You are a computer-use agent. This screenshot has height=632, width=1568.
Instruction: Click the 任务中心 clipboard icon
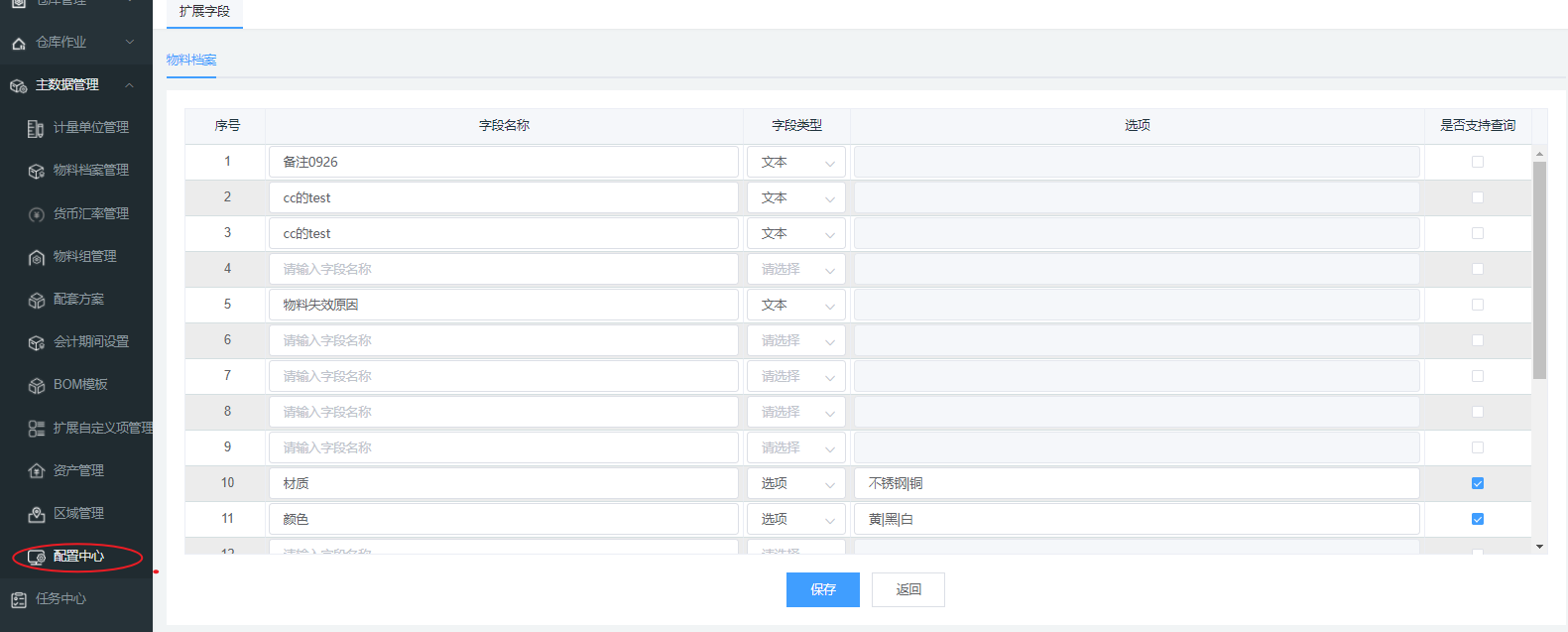point(18,599)
